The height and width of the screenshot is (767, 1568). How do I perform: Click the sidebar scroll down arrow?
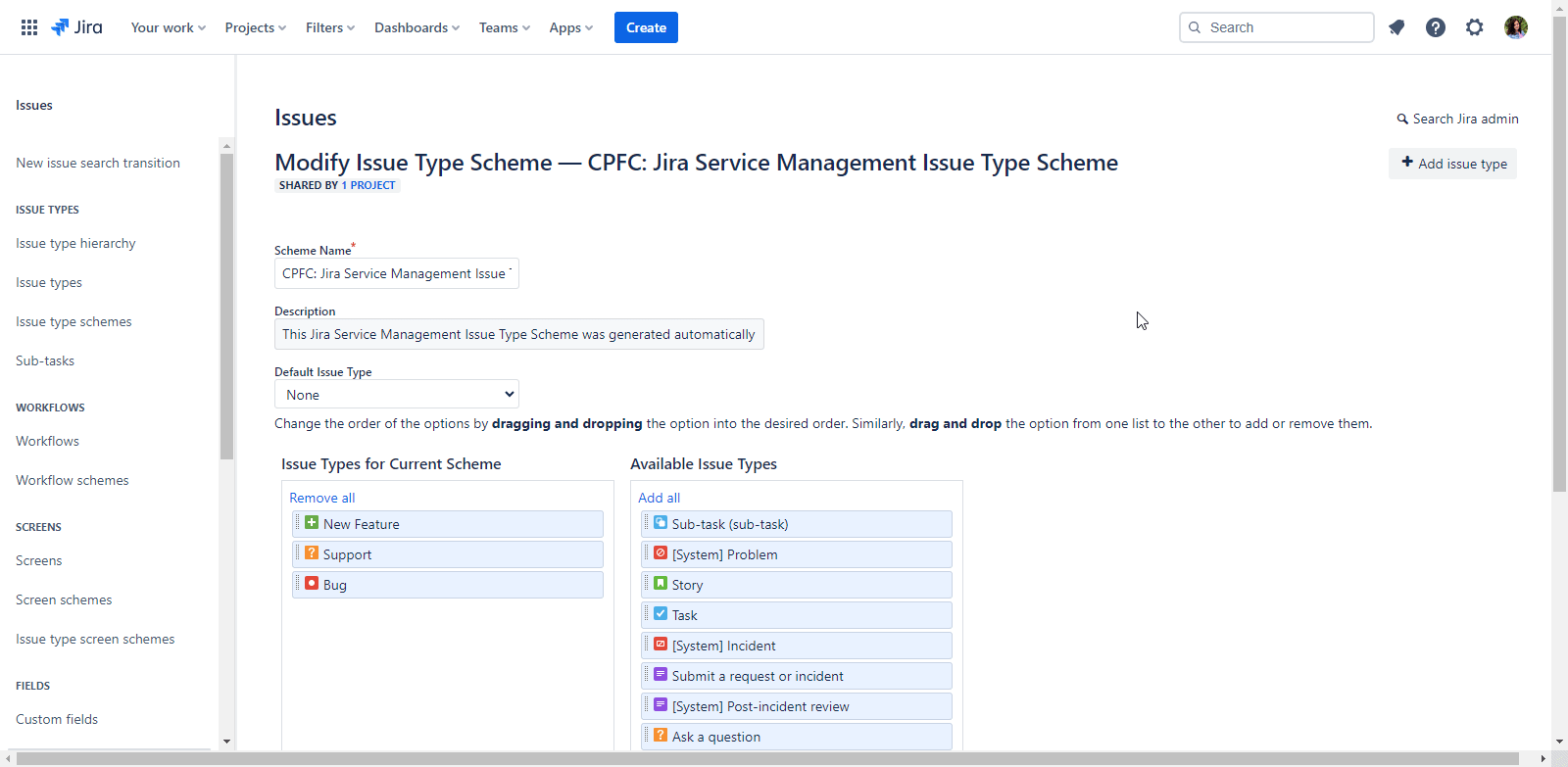pos(226,742)
